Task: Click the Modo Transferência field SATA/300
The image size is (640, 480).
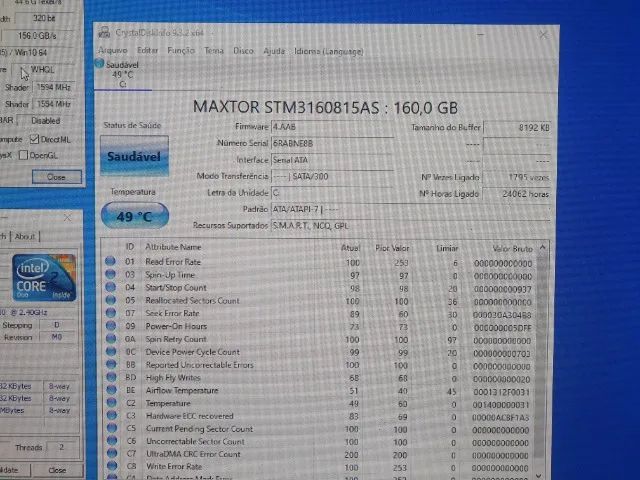Action: (332, 177)
